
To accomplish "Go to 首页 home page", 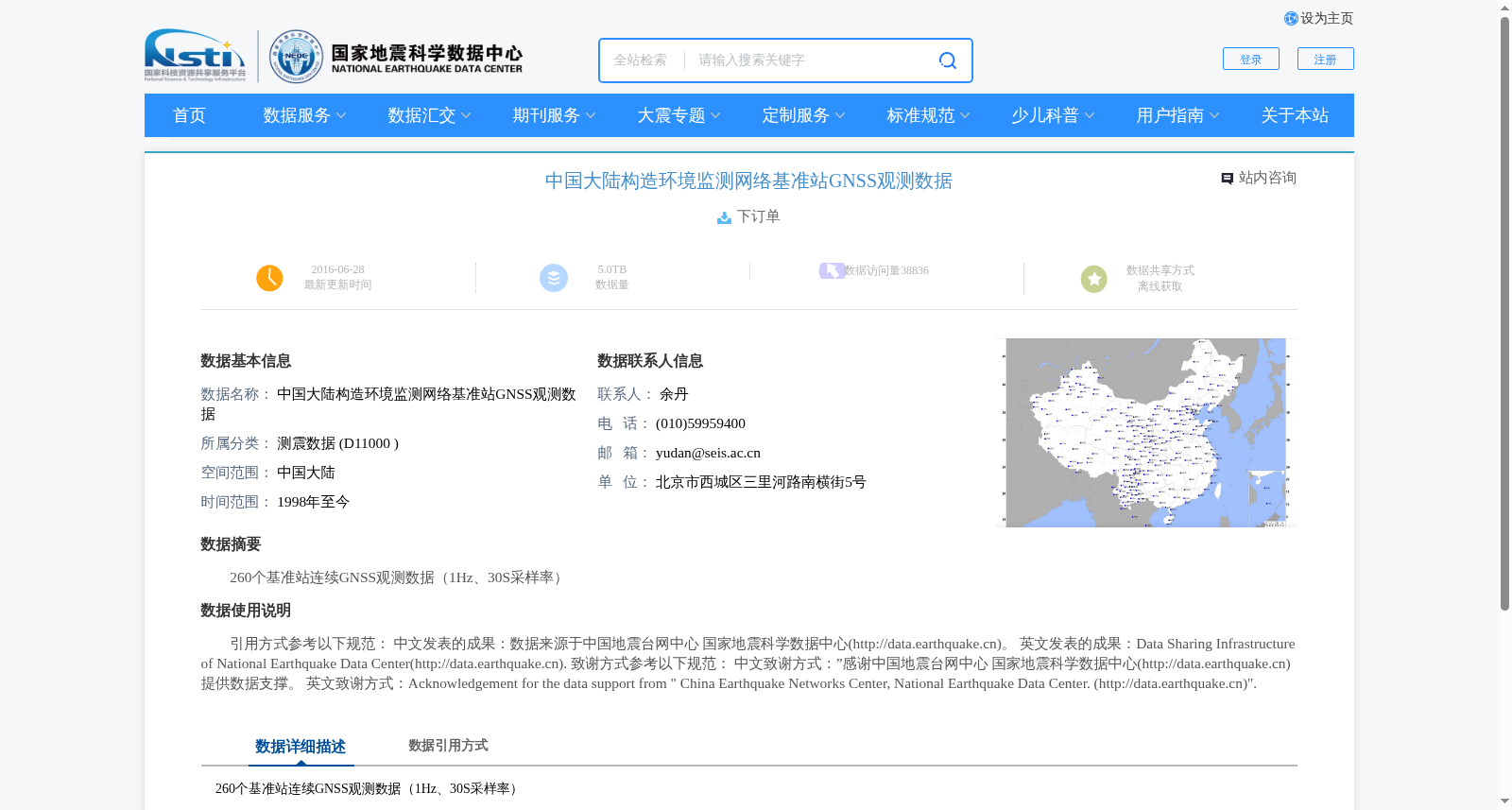I will [189, 115].
